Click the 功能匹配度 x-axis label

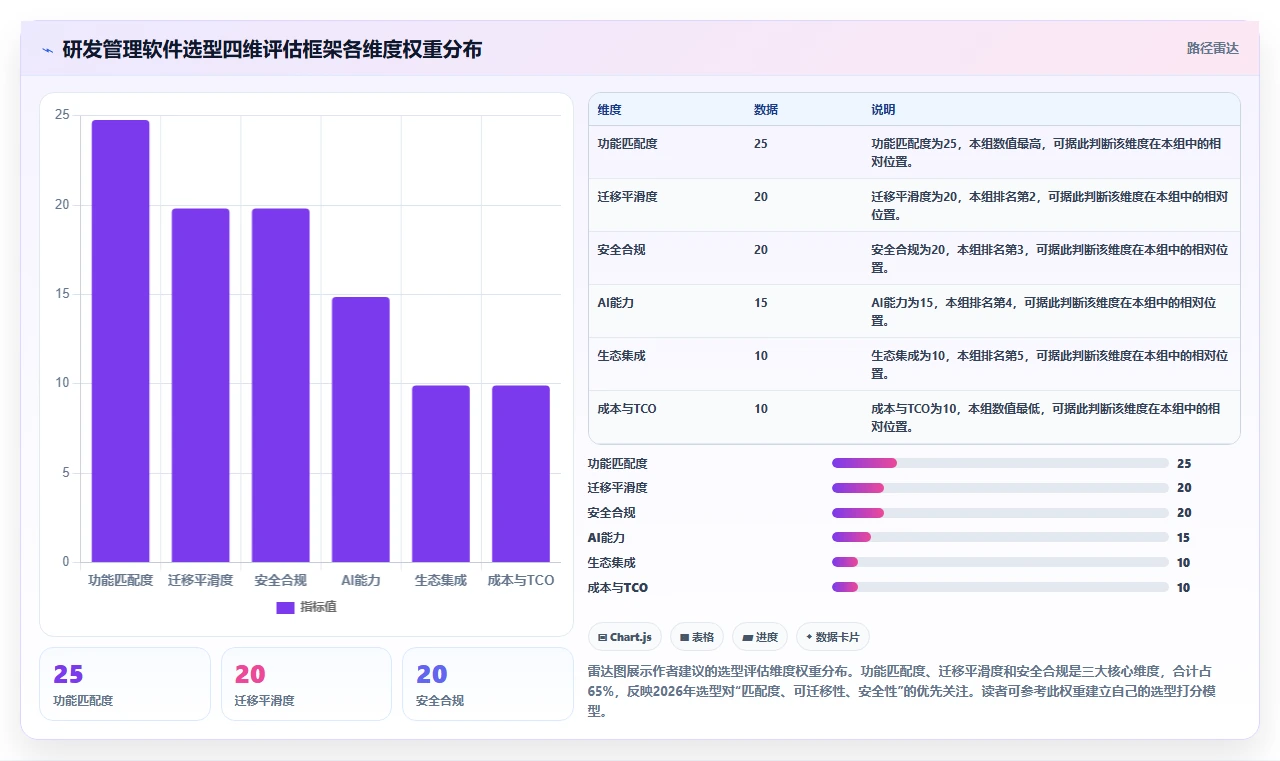tap(121, 580)
